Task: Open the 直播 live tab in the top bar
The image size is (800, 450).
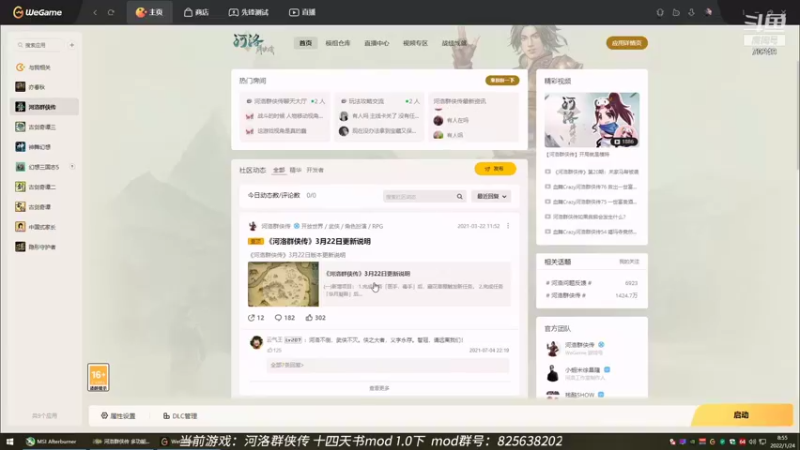Action: point(302,12)
